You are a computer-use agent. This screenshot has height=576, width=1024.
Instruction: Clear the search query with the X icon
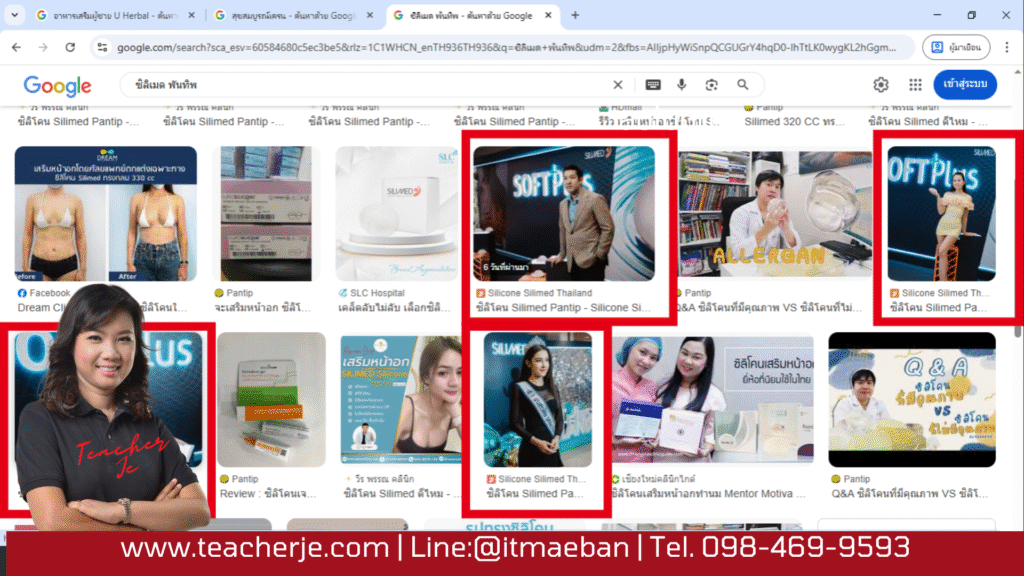tap(617, 85)
